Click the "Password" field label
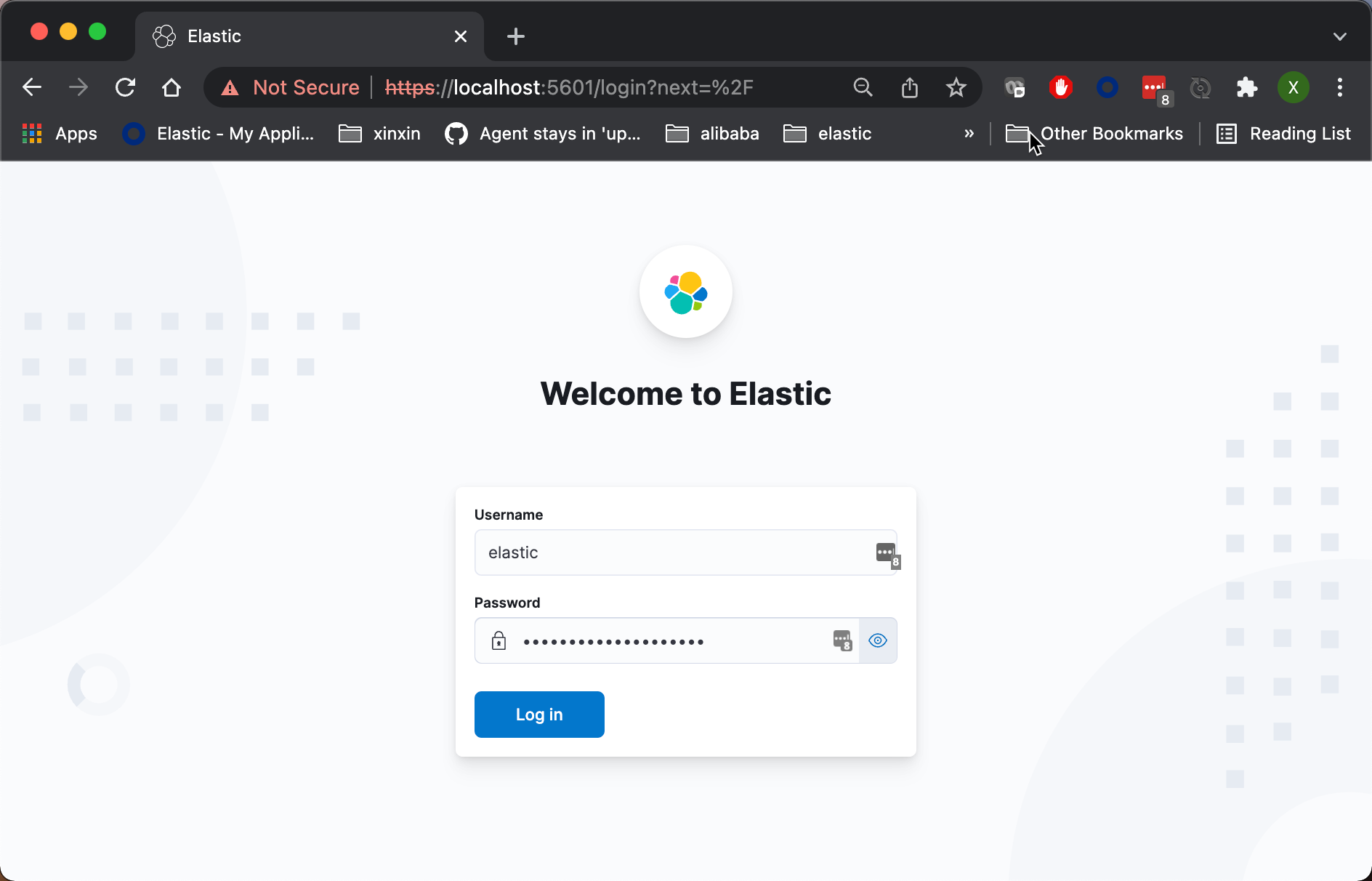The width and height of the screenshot is (1372, 881). tap(507, 603)
